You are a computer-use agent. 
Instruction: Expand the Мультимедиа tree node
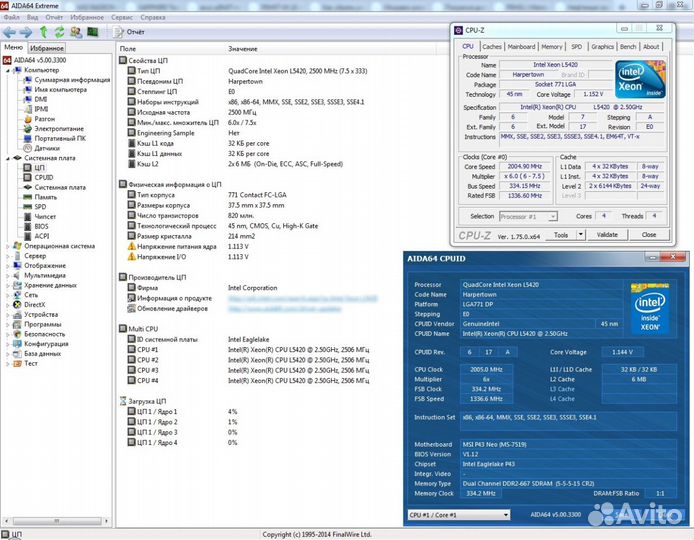pyautogui.click(x=8, y=275)
